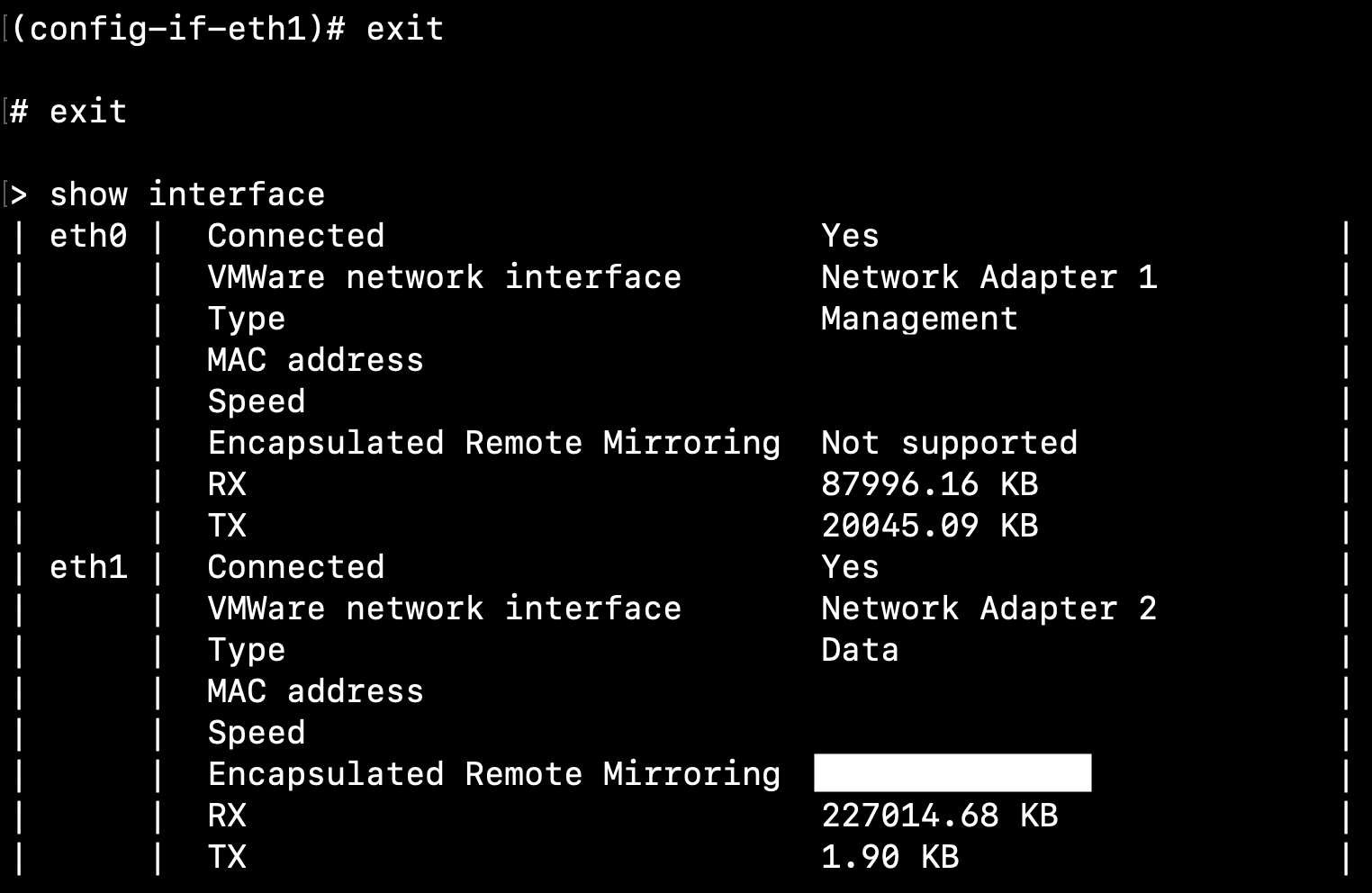Click 'Network Adapter 2' value
The height and width of the screenshot is (893, 1372).
[988, 609]
